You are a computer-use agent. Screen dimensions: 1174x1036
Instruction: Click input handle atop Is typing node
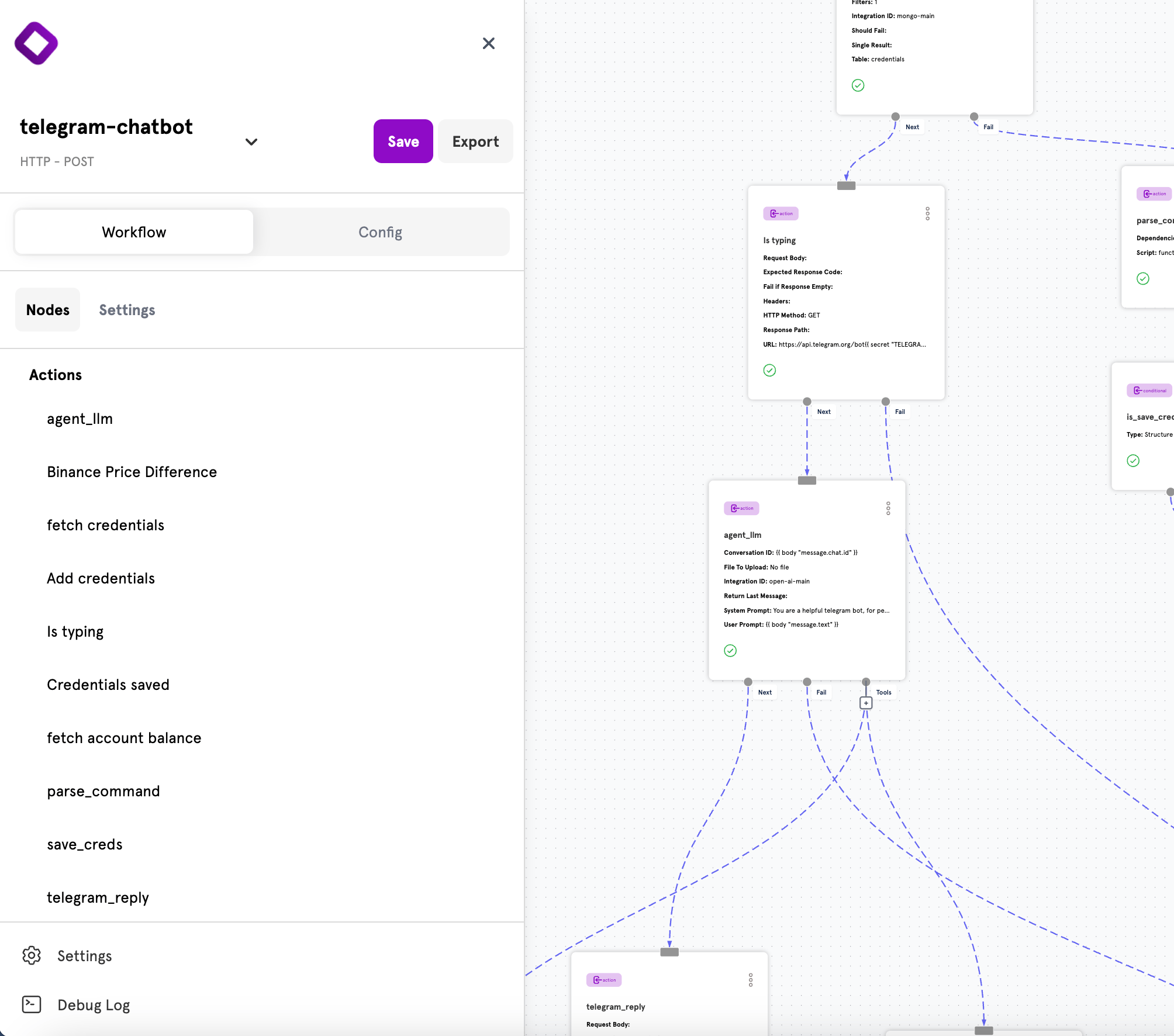846,186
